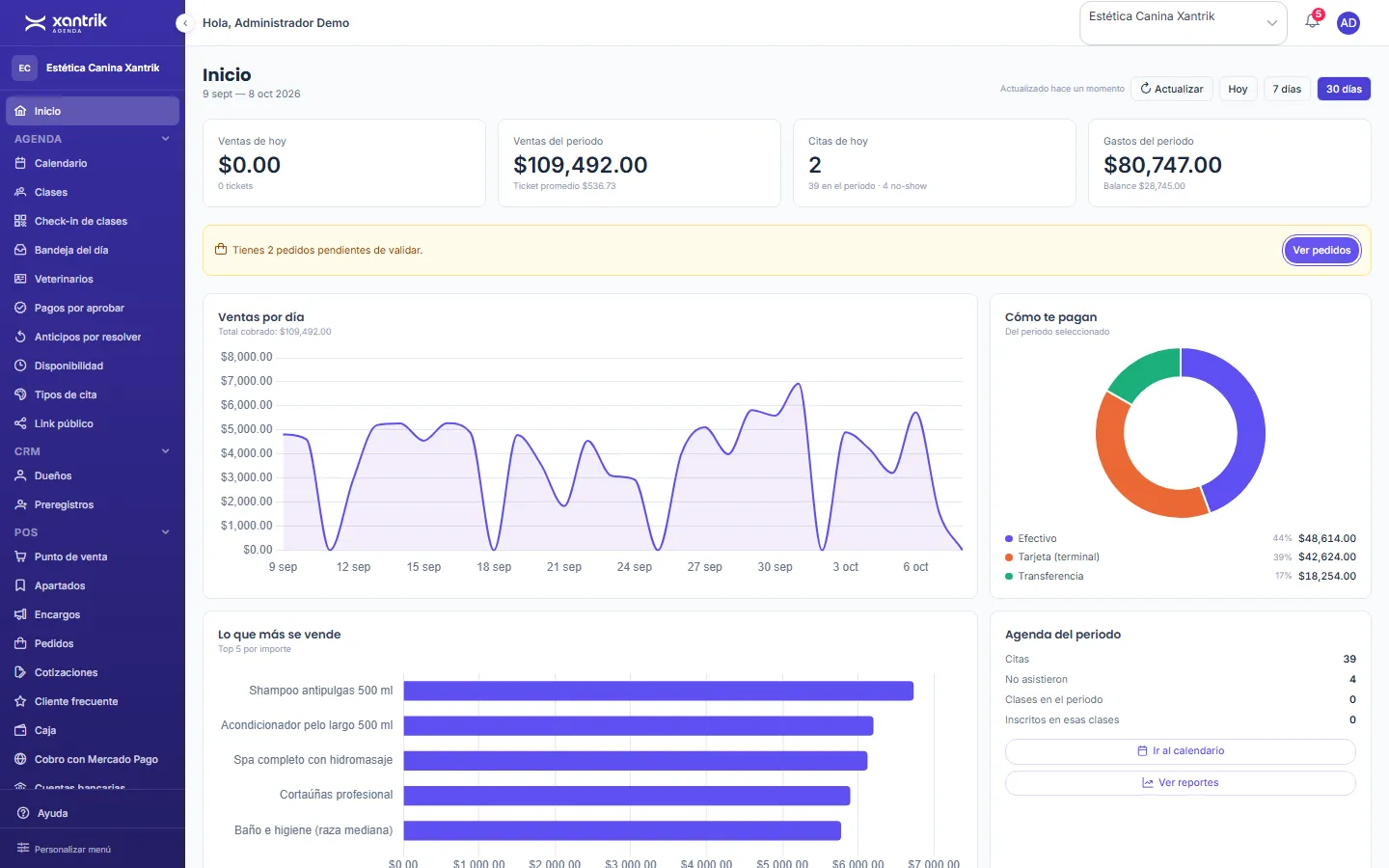The image size is (1389, 868).
Task: Open the notifications bell icon
Action: point(1312,21)
